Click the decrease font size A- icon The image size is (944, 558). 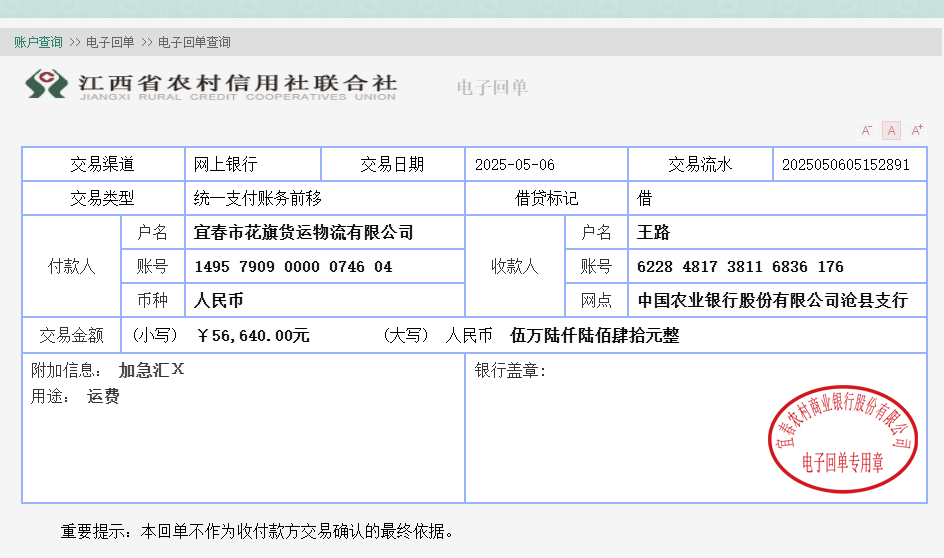866,130
